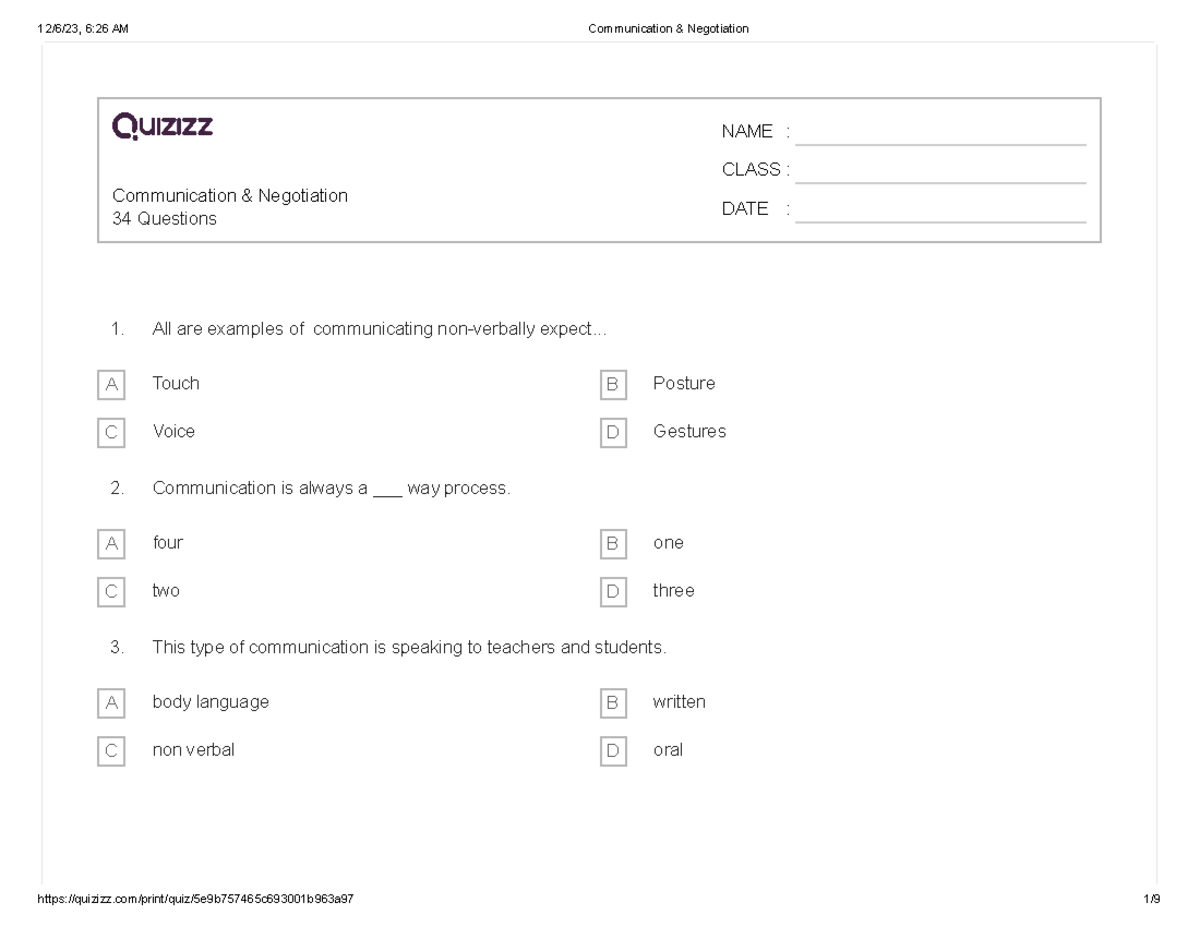Mark answer box A for four

112,544
